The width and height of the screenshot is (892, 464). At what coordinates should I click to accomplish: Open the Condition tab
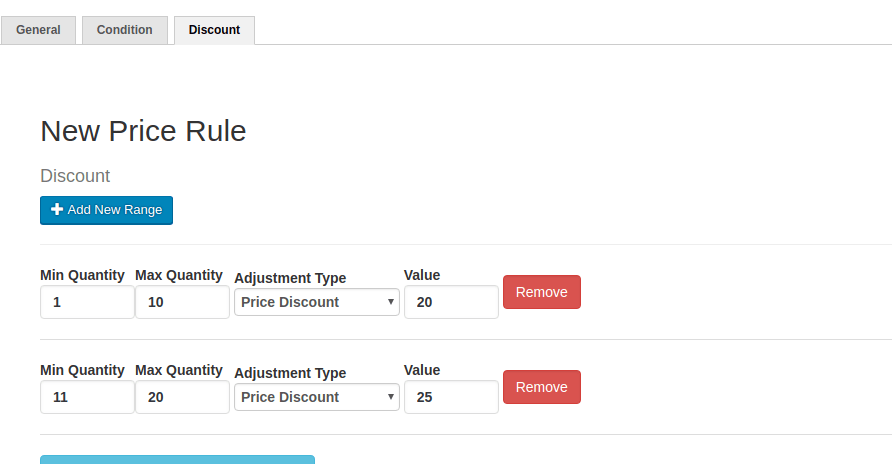124,30
